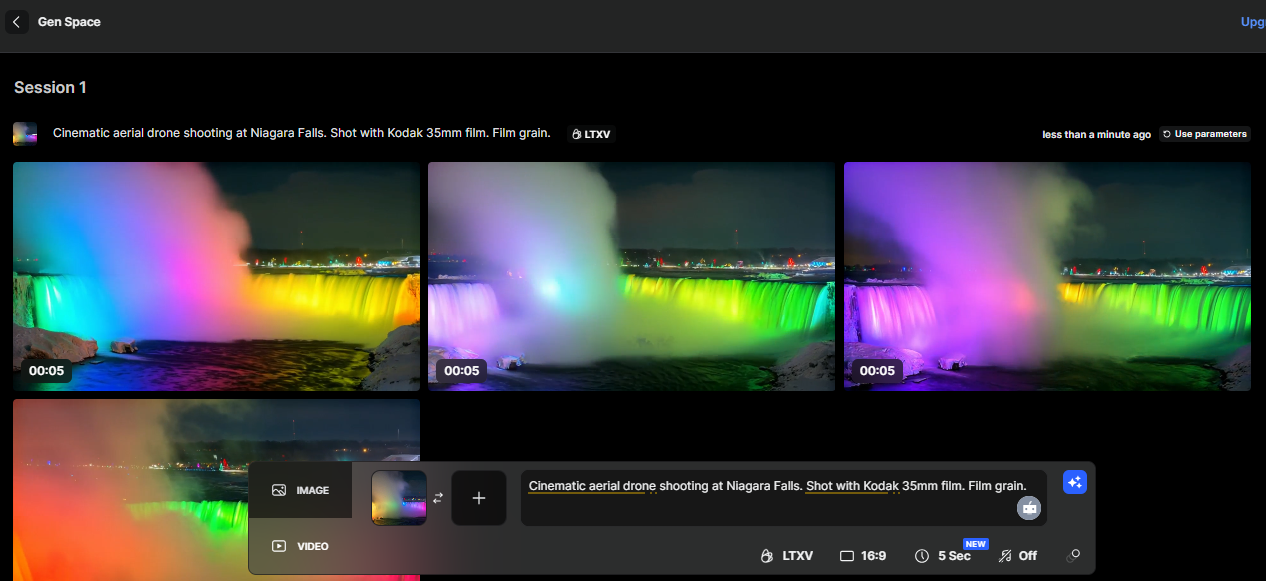
Task: Click the 00:05 duration badge on second video
Action: (462, 370)
